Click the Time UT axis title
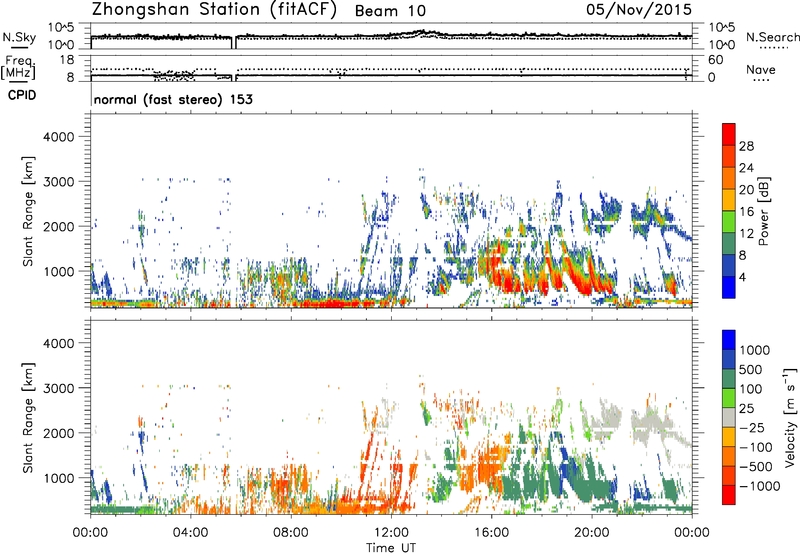Screen dimensions: 800x554 click(x=391, y=548)
